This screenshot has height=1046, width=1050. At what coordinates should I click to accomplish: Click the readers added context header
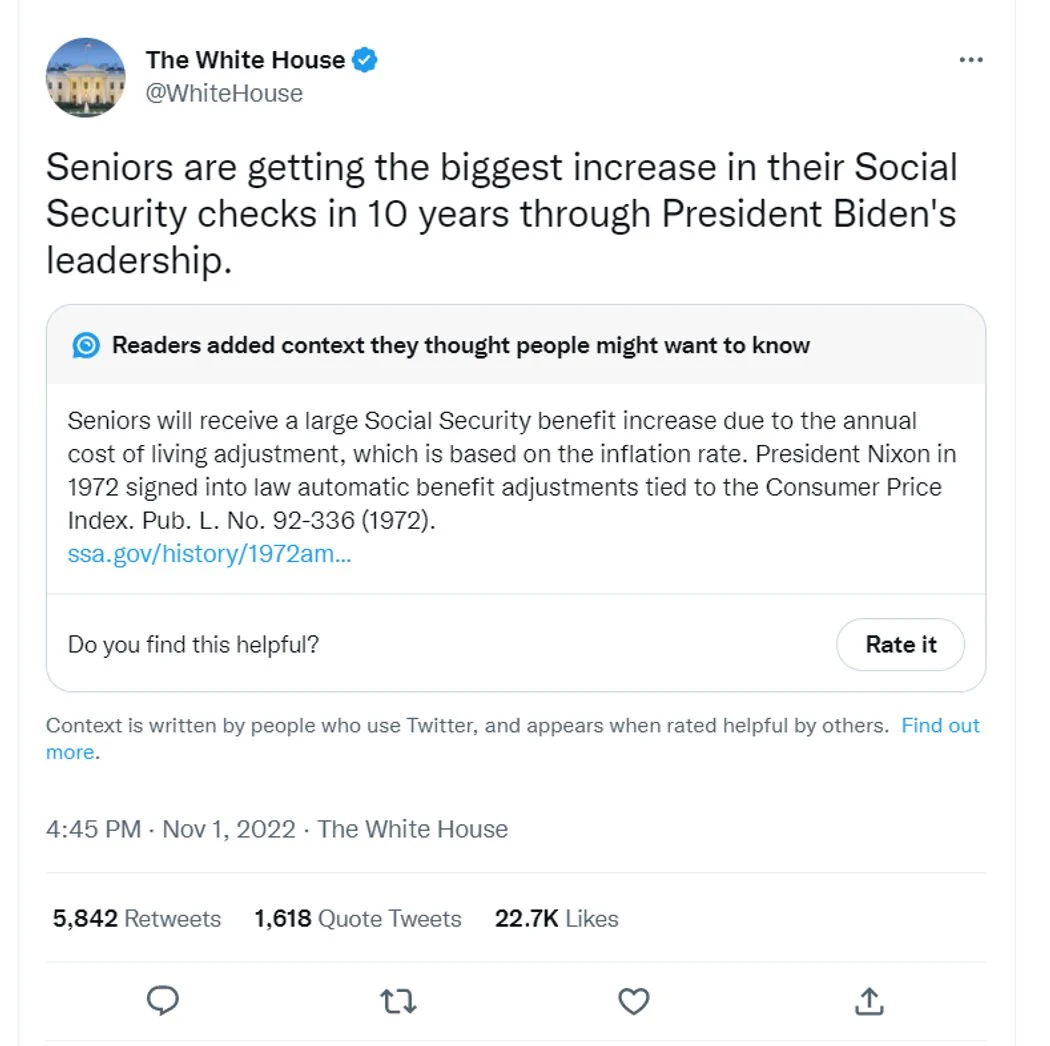click(460, 346)
